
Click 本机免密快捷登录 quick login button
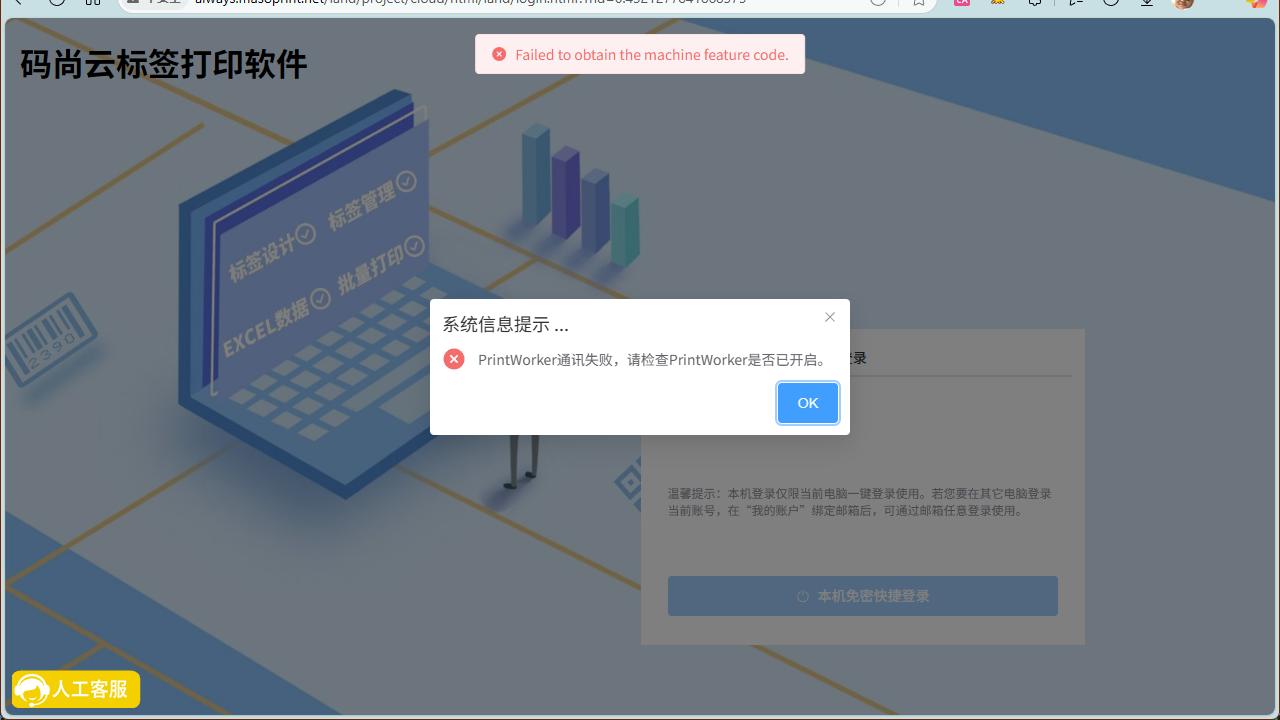click(x=863, y=596)
